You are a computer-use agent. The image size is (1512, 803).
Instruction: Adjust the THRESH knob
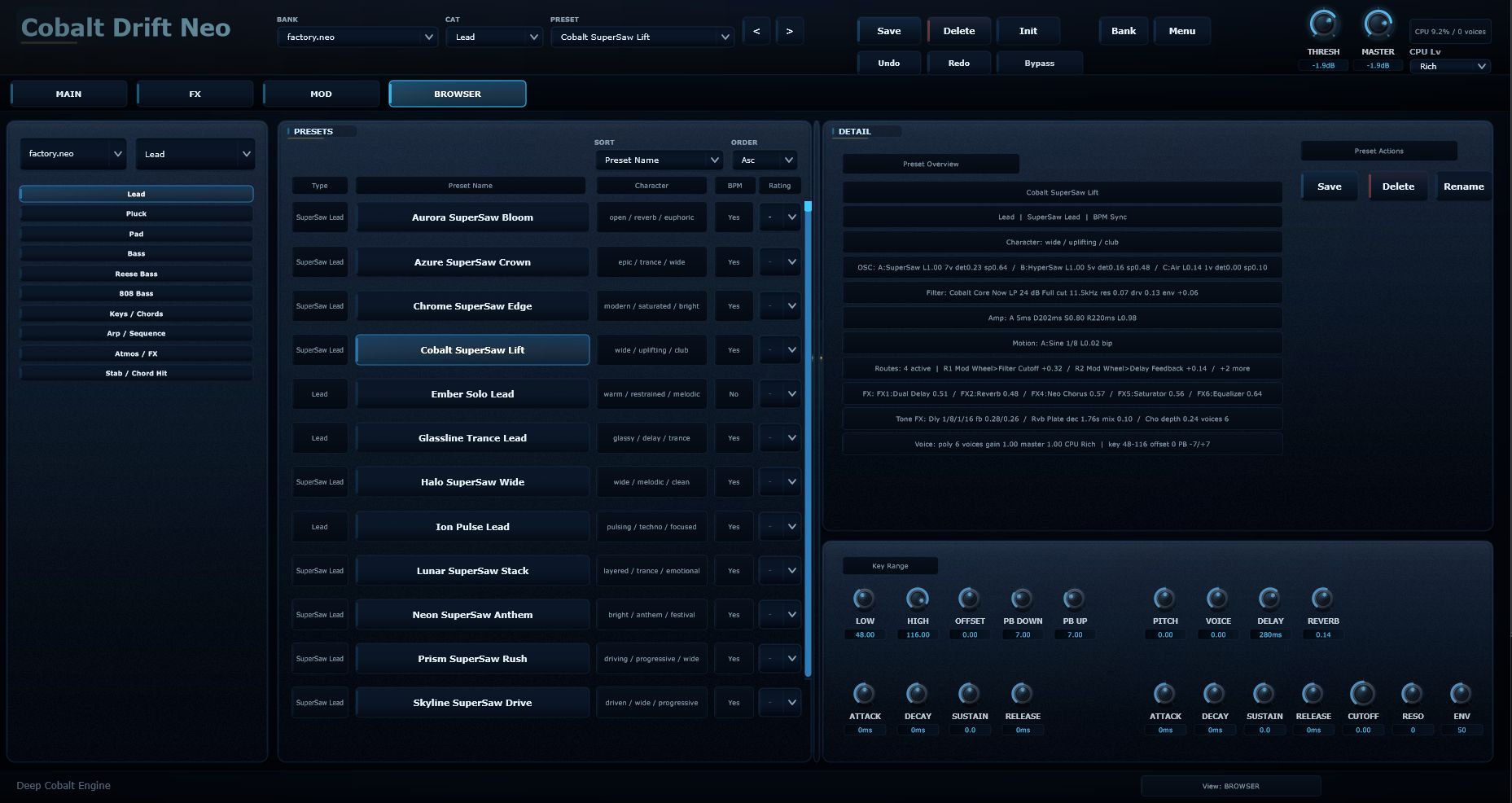[1323, 24]
